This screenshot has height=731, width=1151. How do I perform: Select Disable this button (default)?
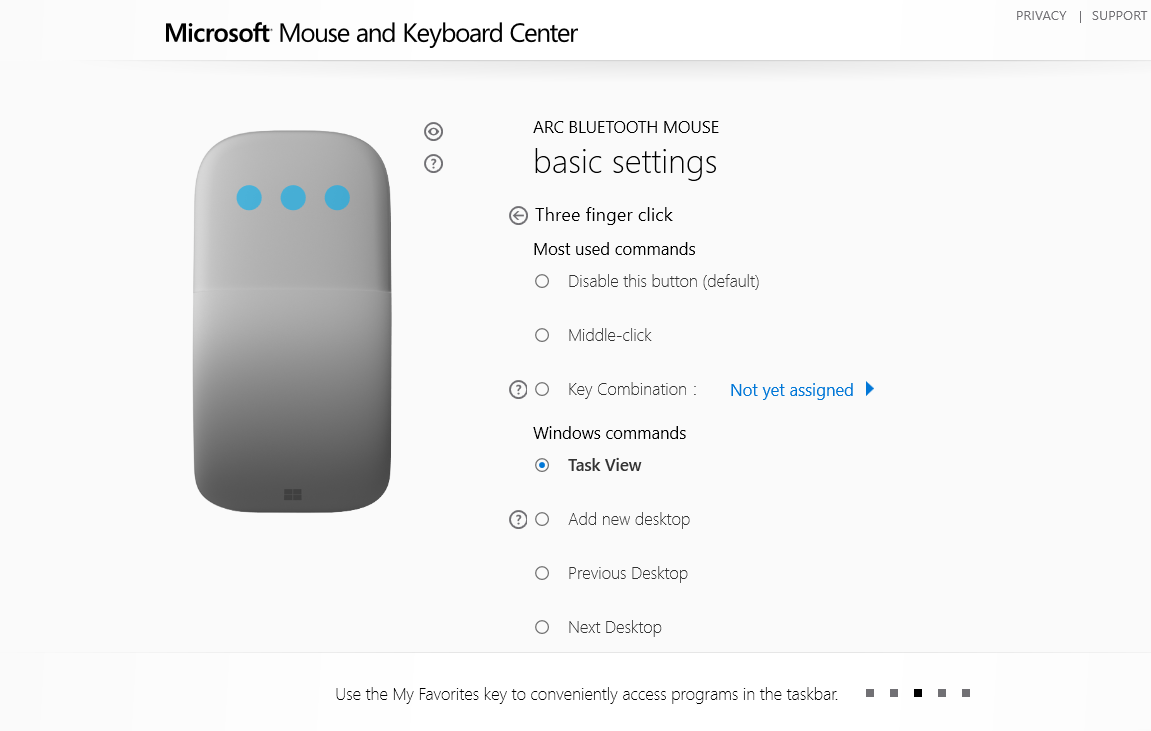542,281
